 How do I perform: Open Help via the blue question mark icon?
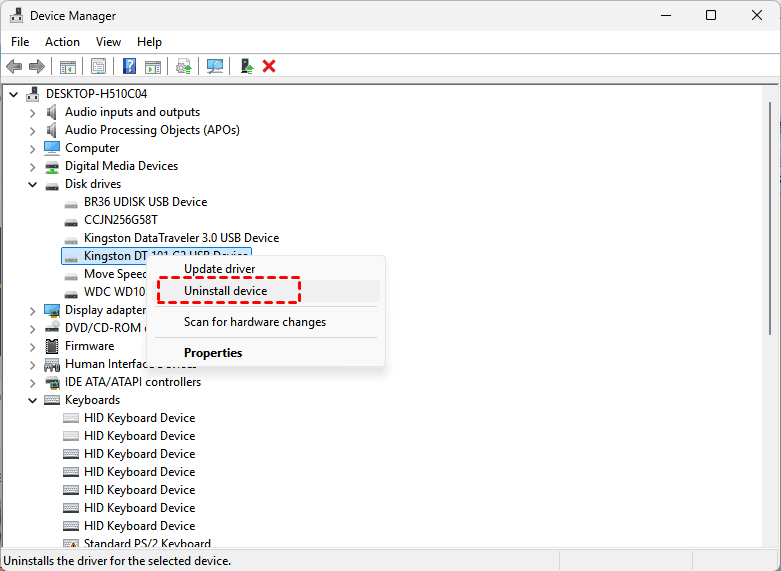coord(129,66)
